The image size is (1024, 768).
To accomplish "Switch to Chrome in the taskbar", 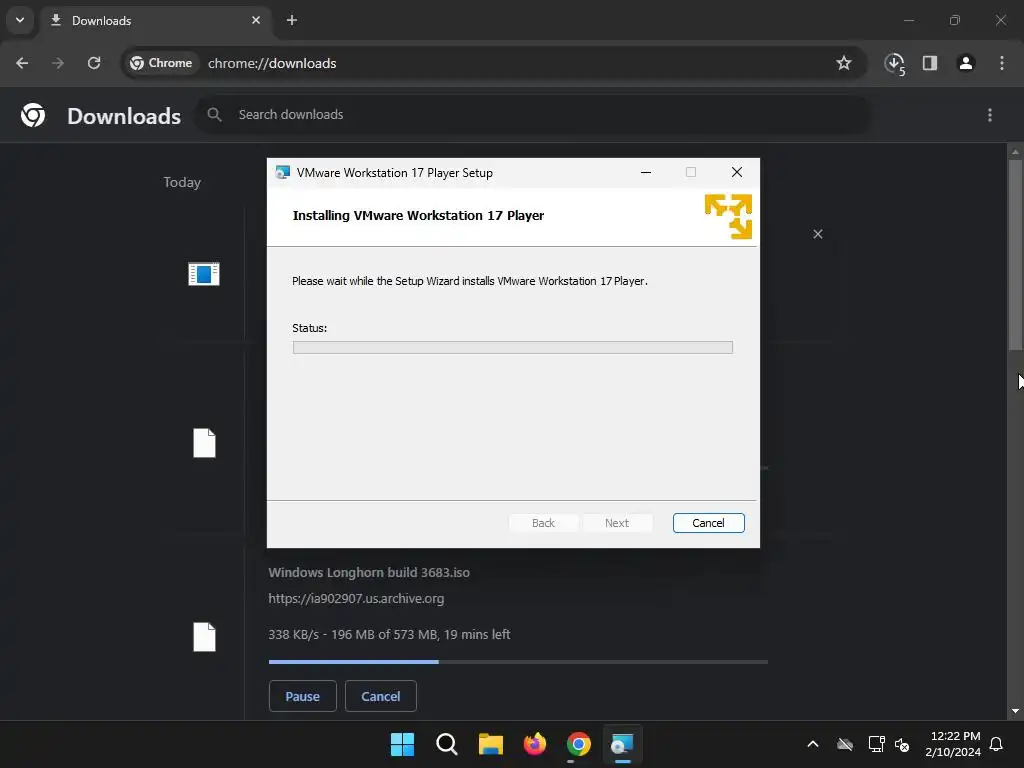I will tap(579, 744).
